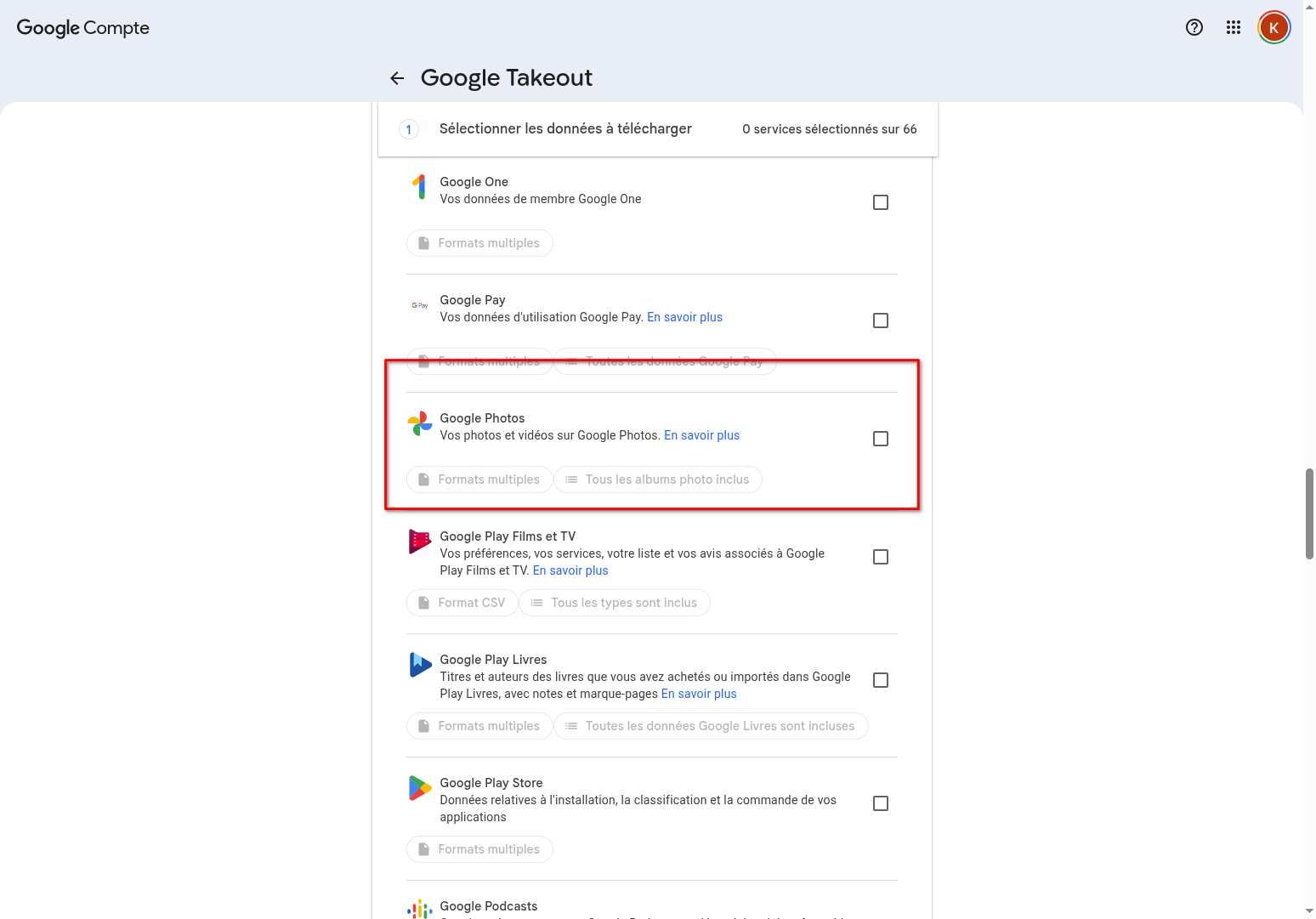Click the Google Photos pinwheel icon
The width and height of the screenshot is (1316, 919).
click(x=420, y=423)
